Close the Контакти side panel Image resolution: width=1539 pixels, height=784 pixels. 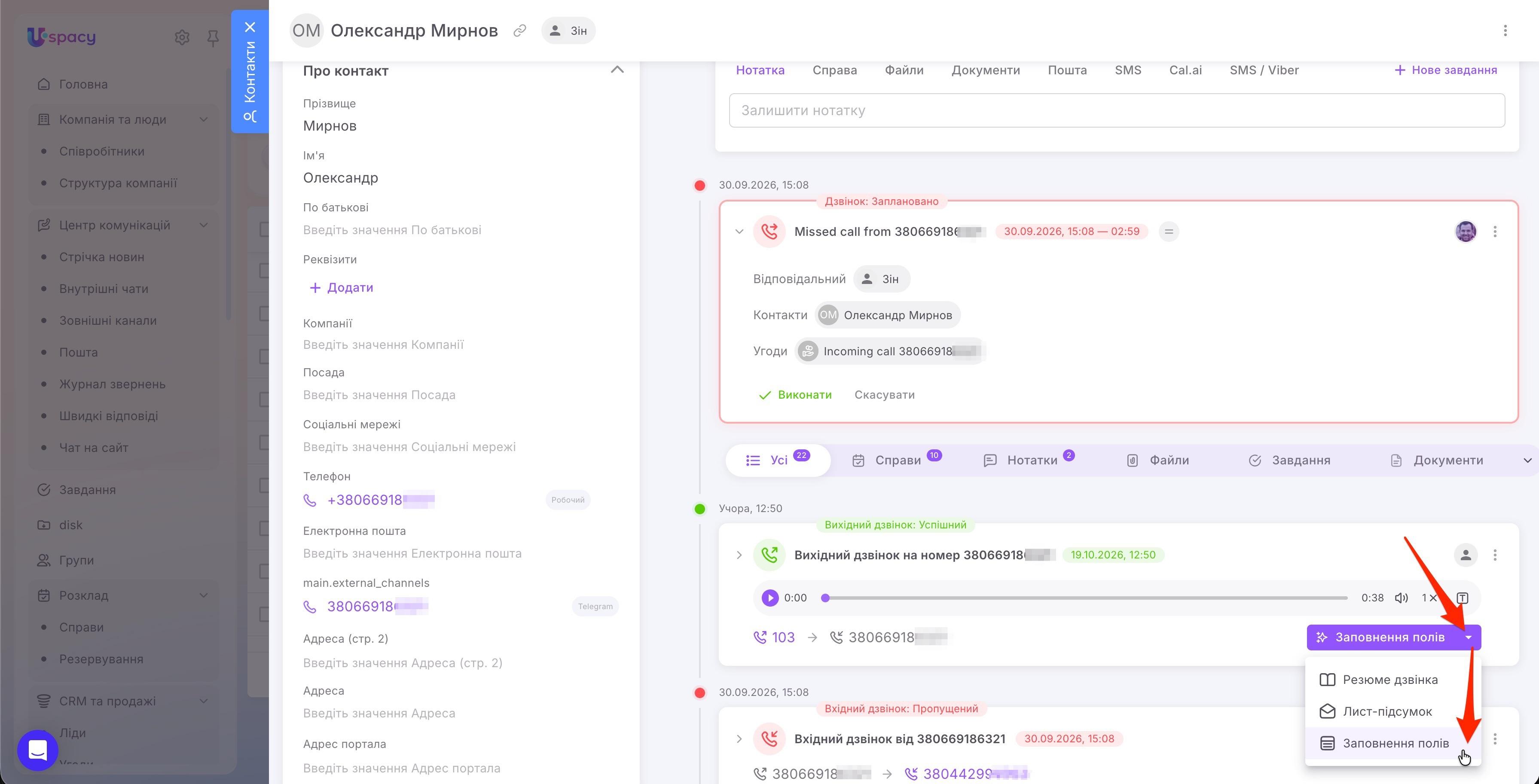coord(250,27)
